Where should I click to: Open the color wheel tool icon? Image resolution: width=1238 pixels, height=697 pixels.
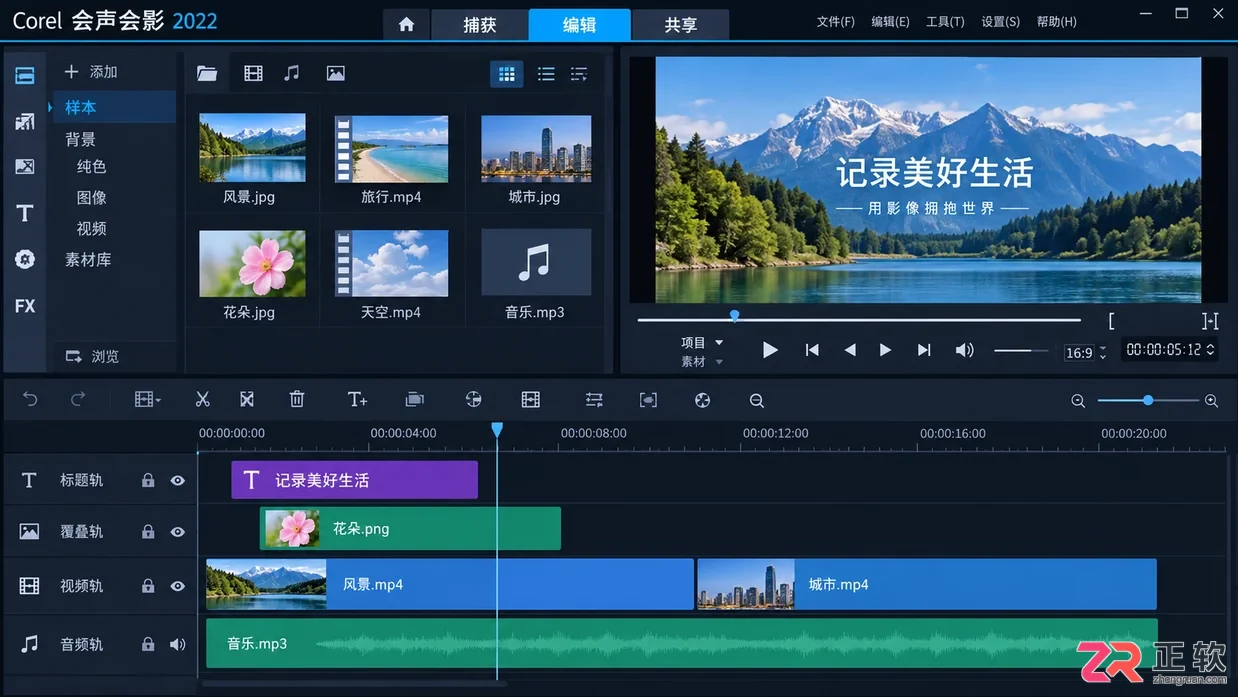702,400
